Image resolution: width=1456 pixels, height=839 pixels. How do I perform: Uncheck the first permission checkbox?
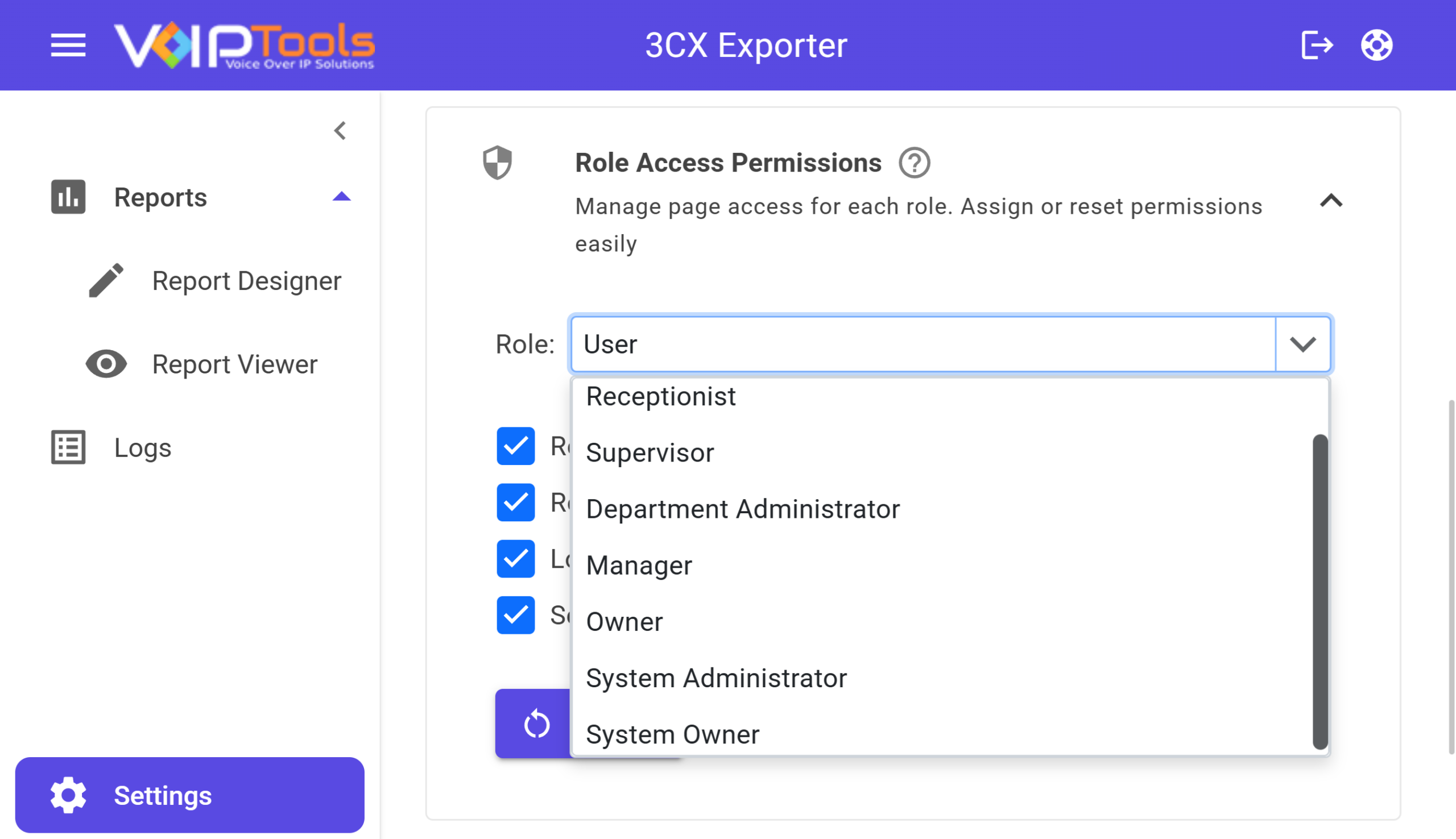515,446
